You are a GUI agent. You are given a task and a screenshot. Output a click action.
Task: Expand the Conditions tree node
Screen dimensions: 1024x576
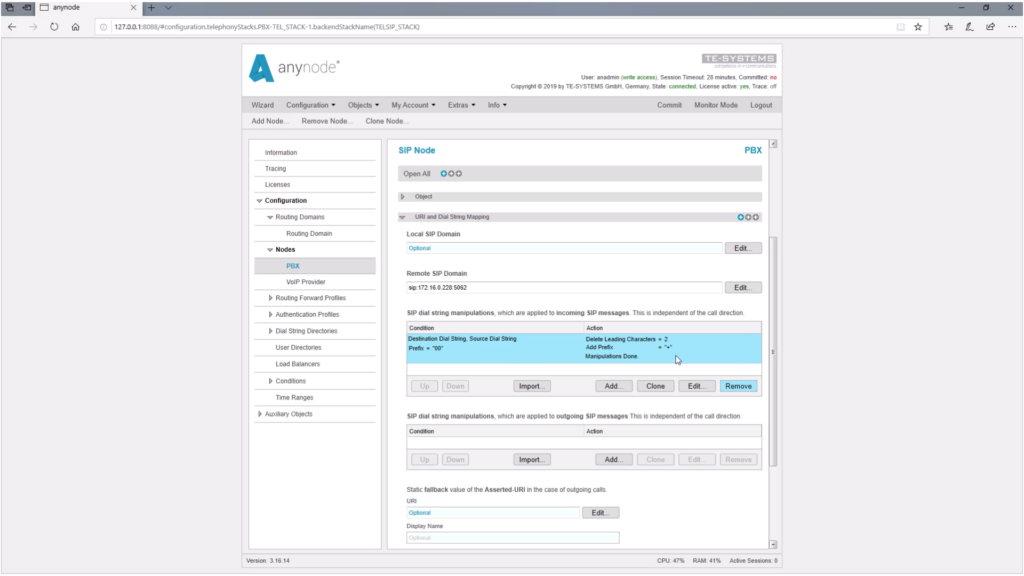(270, 381)
